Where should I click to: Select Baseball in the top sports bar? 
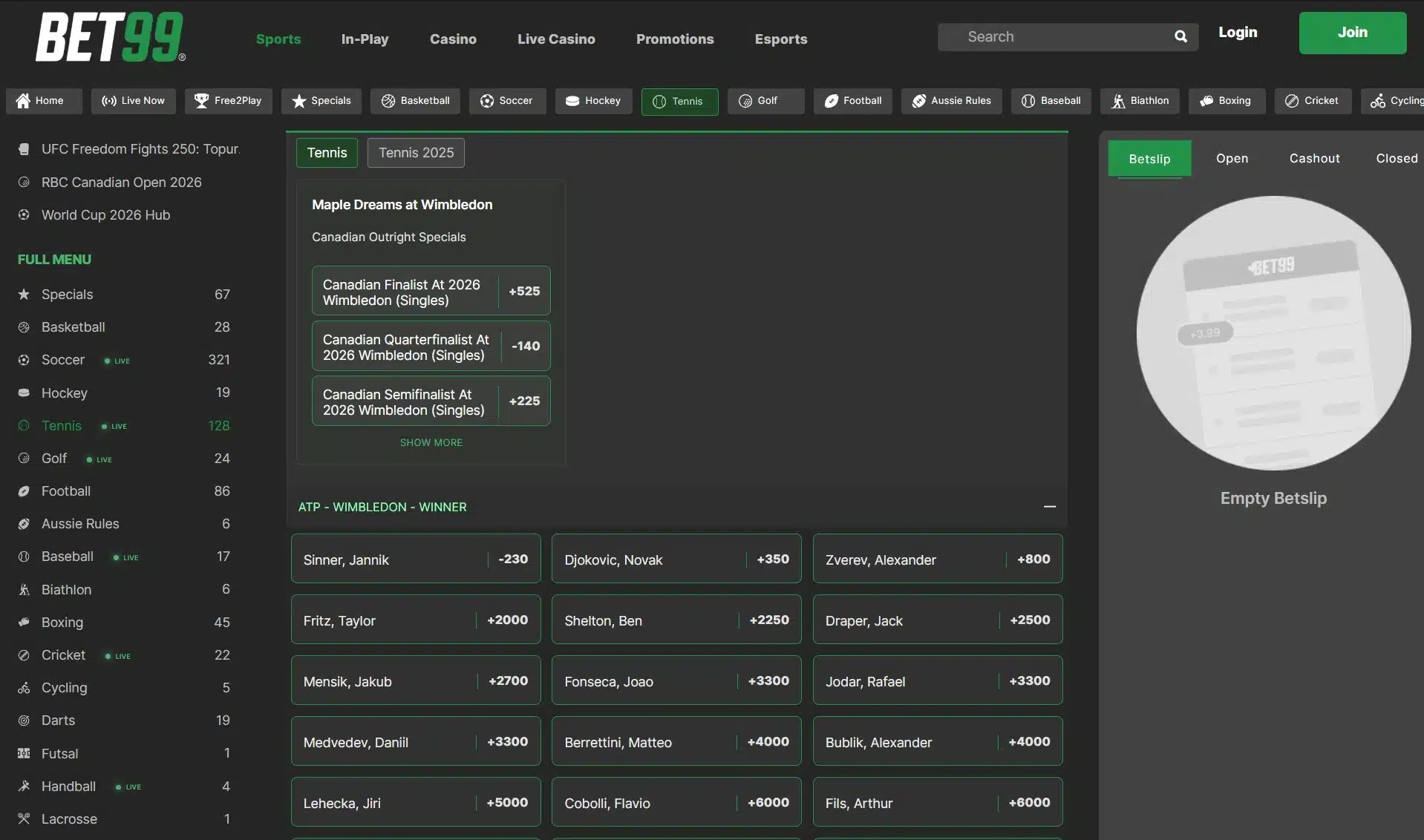click(1051, 101)
